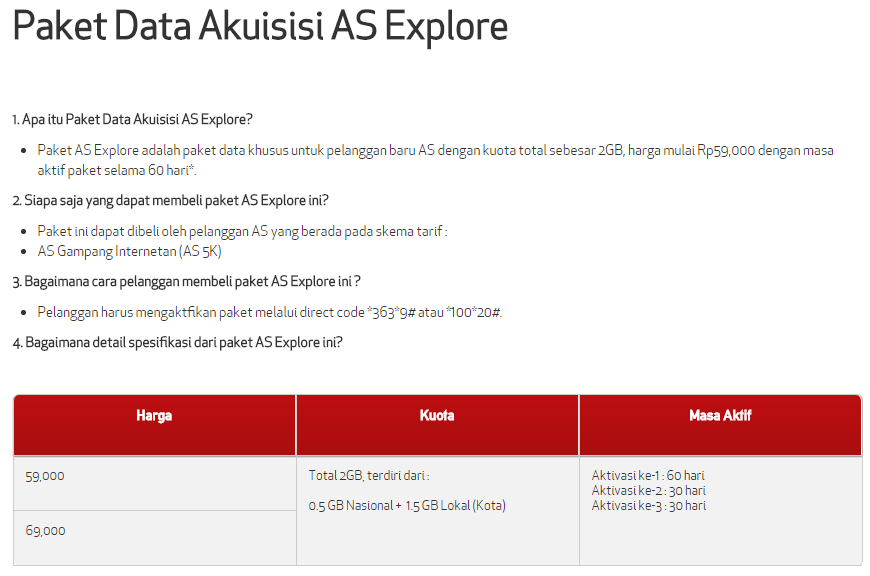The image size is (870, 576).
Task: Select question '1. Apa itu Paket Data Akuisisi AS Explore?'
Action: [x=133, y=119]
